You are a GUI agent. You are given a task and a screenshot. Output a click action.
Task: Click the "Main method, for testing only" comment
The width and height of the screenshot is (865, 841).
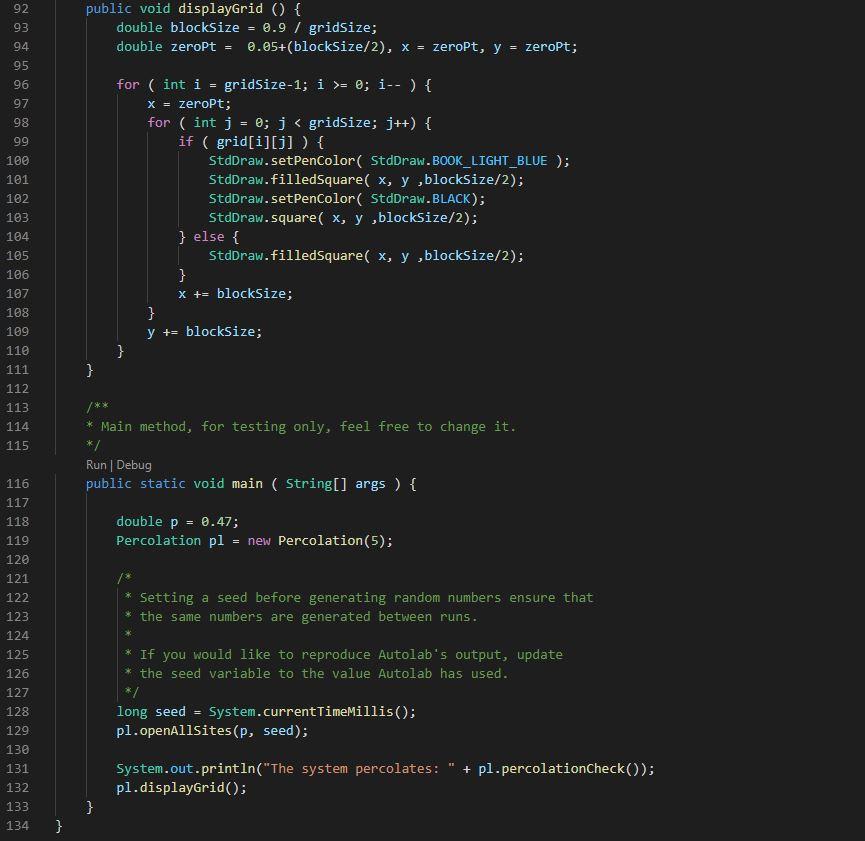coord(301,427)
